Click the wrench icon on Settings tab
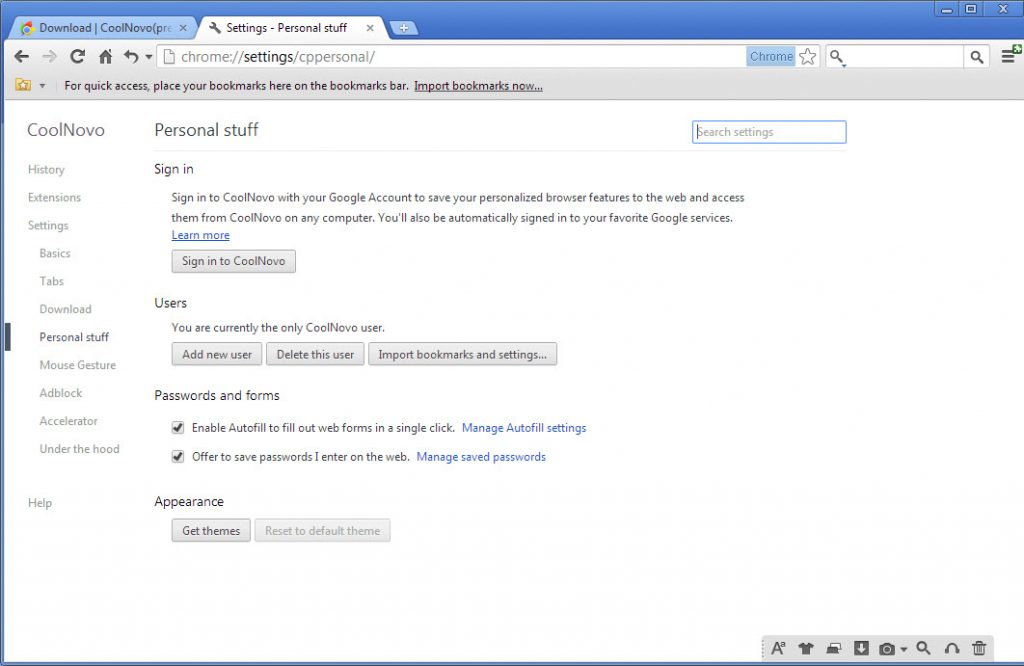Image resolution: width=1024 pixels, height=666 pixels. (x=214, y=28)
